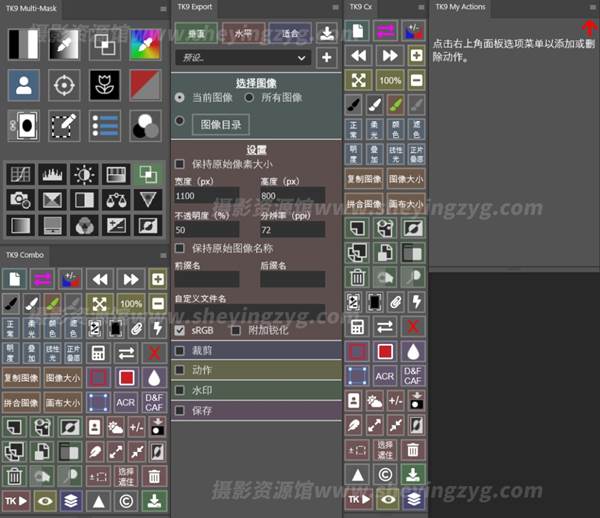Enable the 保持原始像素大小 checkbox
Image resolution: width=600 pixels, height=518 pixels.
coord(180,164)
